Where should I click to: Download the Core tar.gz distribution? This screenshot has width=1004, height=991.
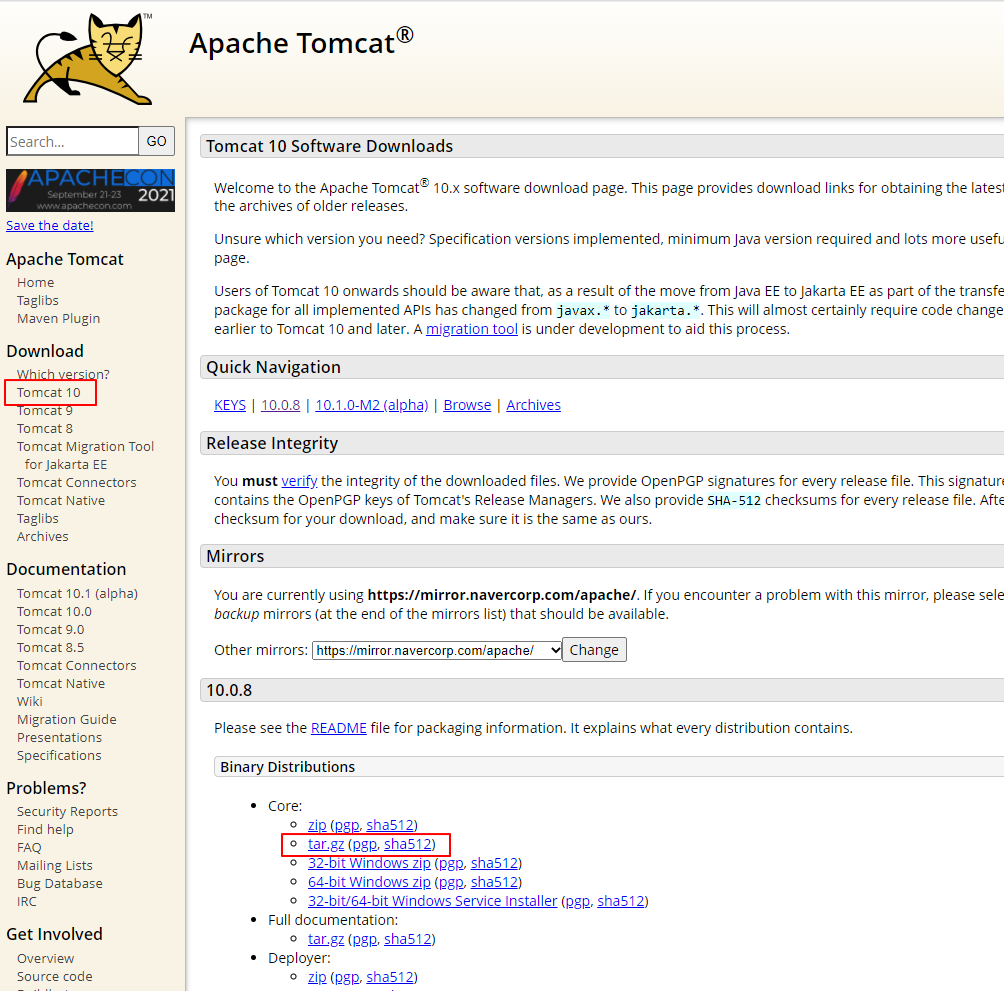click(x=325, y=844)
